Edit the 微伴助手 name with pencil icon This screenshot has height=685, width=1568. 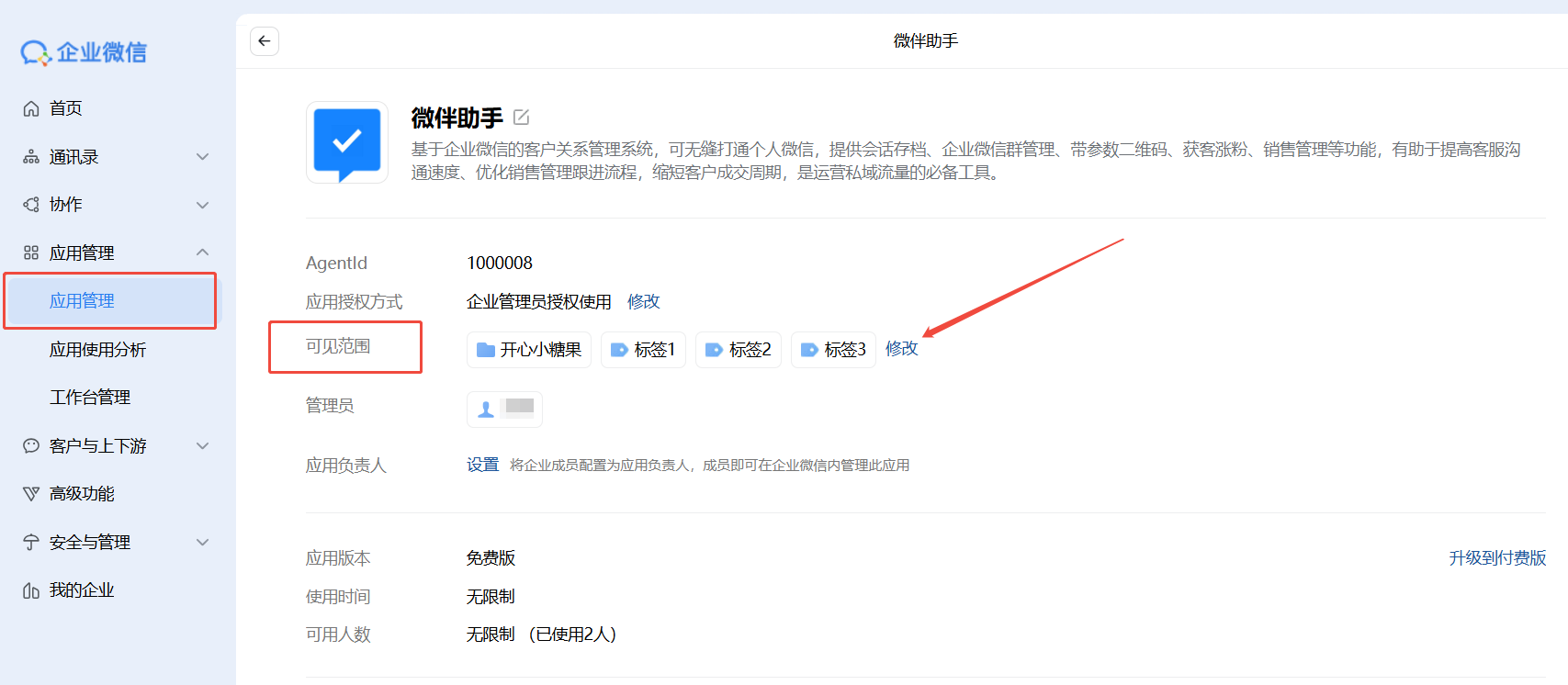click(522, 118)
